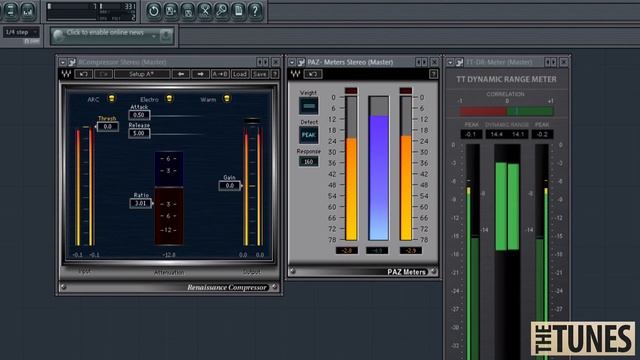Click the playlist view icon at top left
This screenshot has height=360, width=640.
[11, 11]
